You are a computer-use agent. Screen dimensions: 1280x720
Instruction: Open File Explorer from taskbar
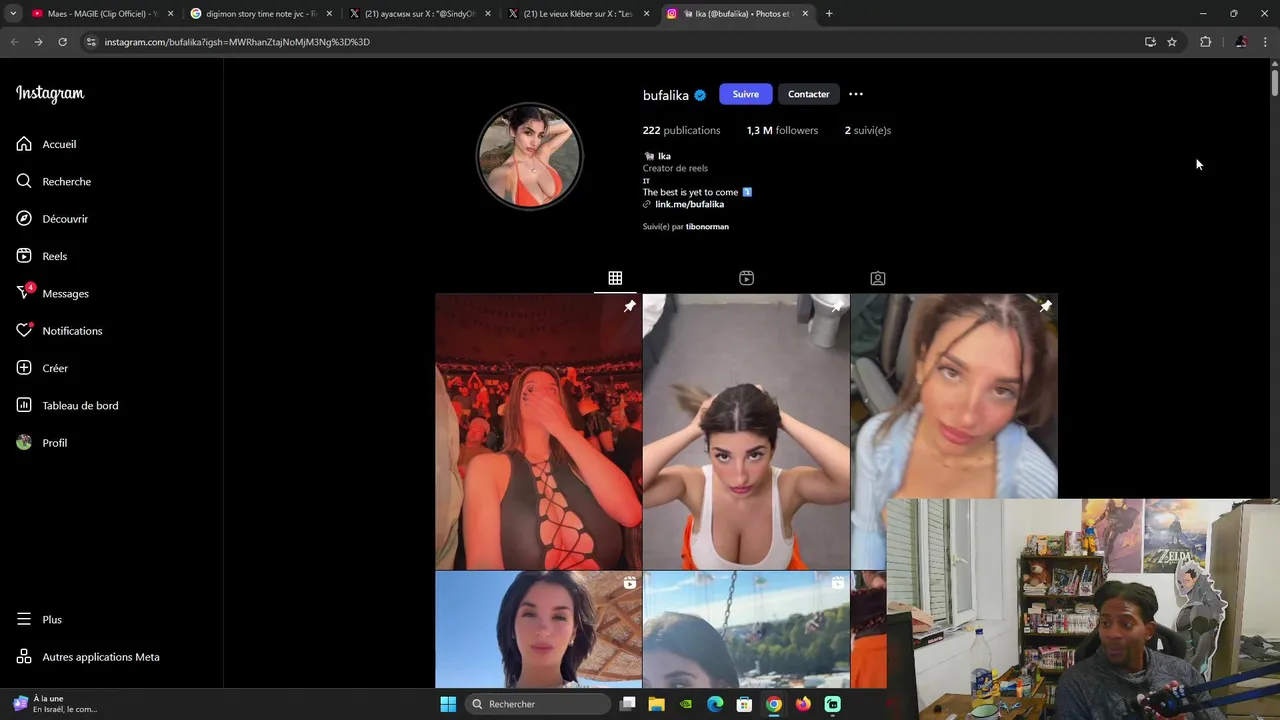[x=656, y=704]
